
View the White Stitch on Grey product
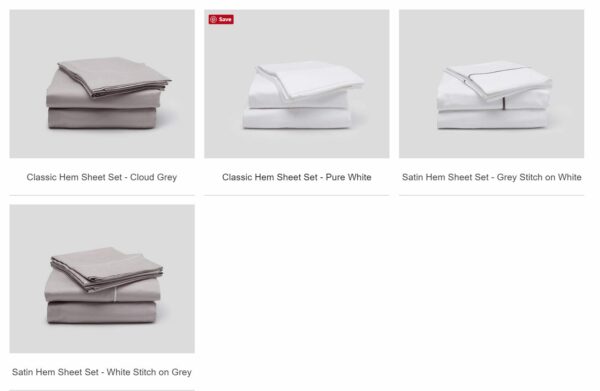[102, 279]
